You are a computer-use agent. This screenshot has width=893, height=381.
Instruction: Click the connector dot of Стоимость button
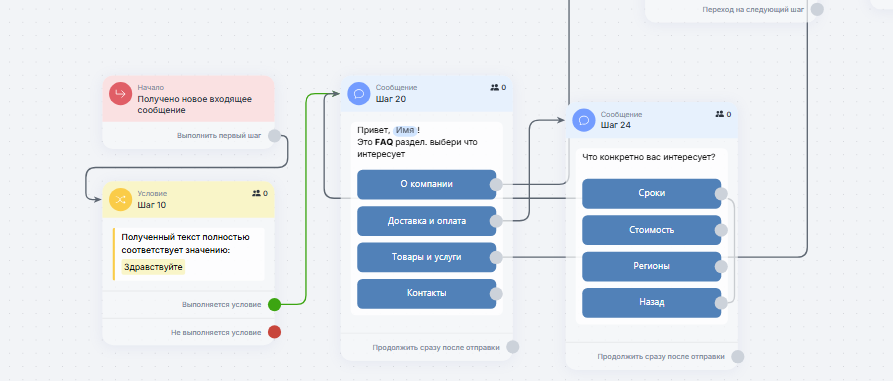click(721, 230)
